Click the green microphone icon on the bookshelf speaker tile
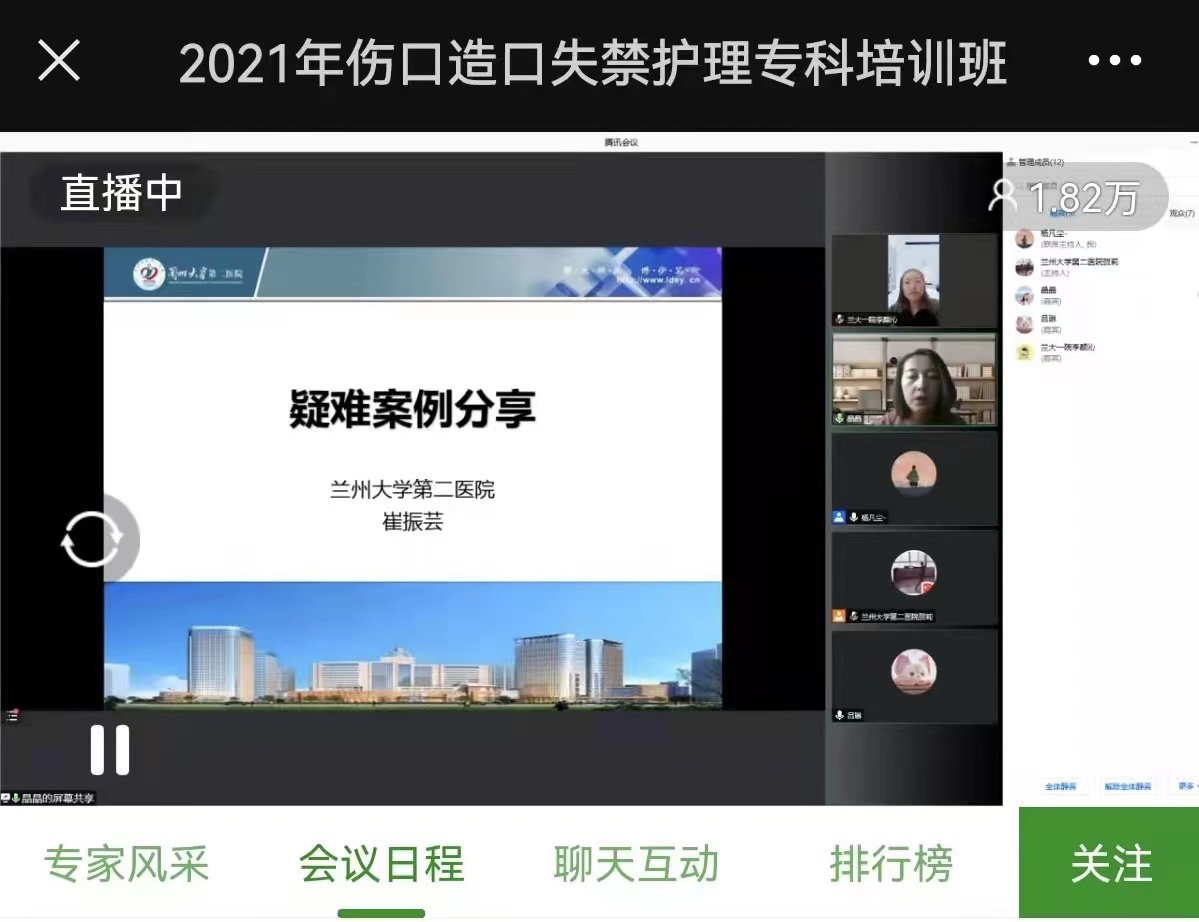This screenshot has width=1199, height=922. 840,418
